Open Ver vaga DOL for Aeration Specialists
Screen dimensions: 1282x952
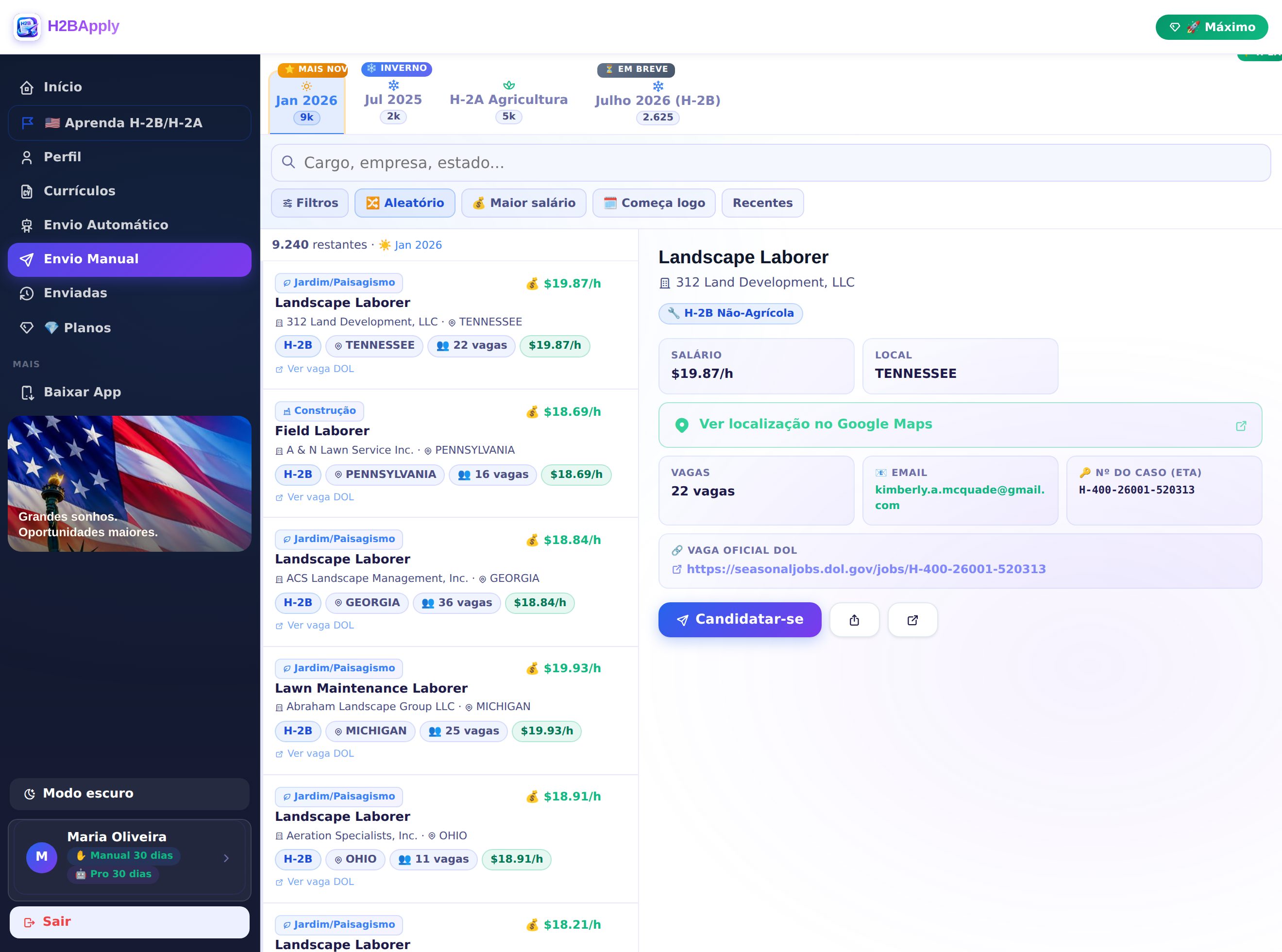tap(315, 882)
